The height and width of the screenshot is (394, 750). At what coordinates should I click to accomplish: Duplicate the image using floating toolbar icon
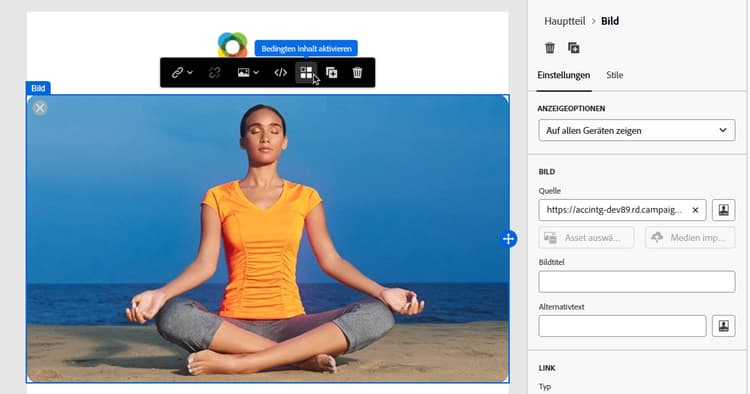point(331,73)
